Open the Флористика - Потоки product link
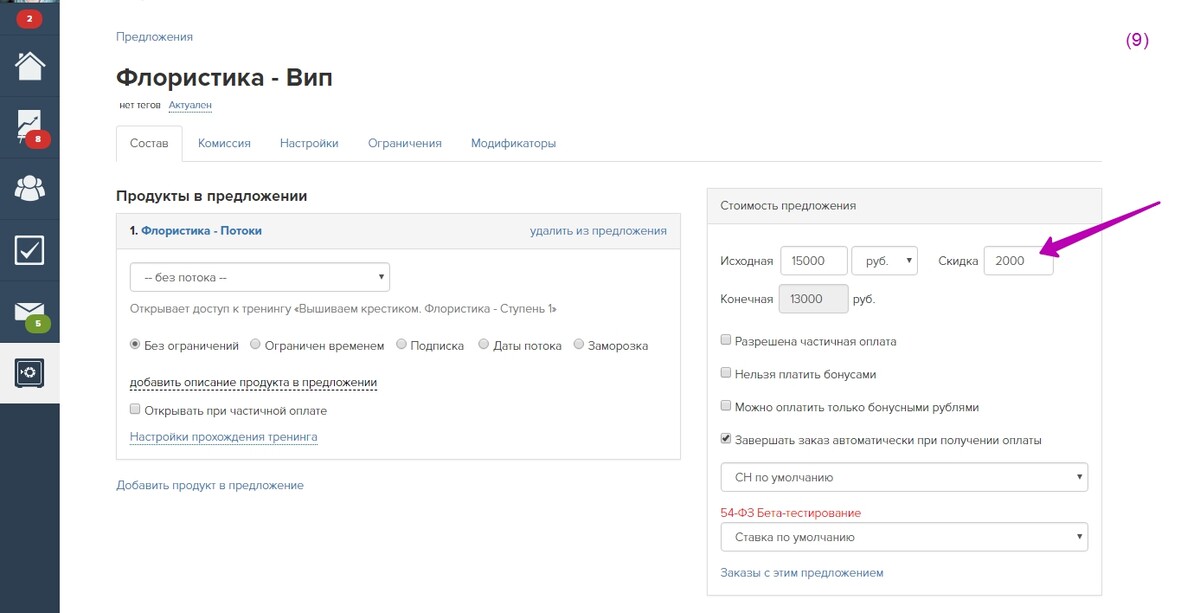The height and width of the screenshot is (613, 1200). 201,230
